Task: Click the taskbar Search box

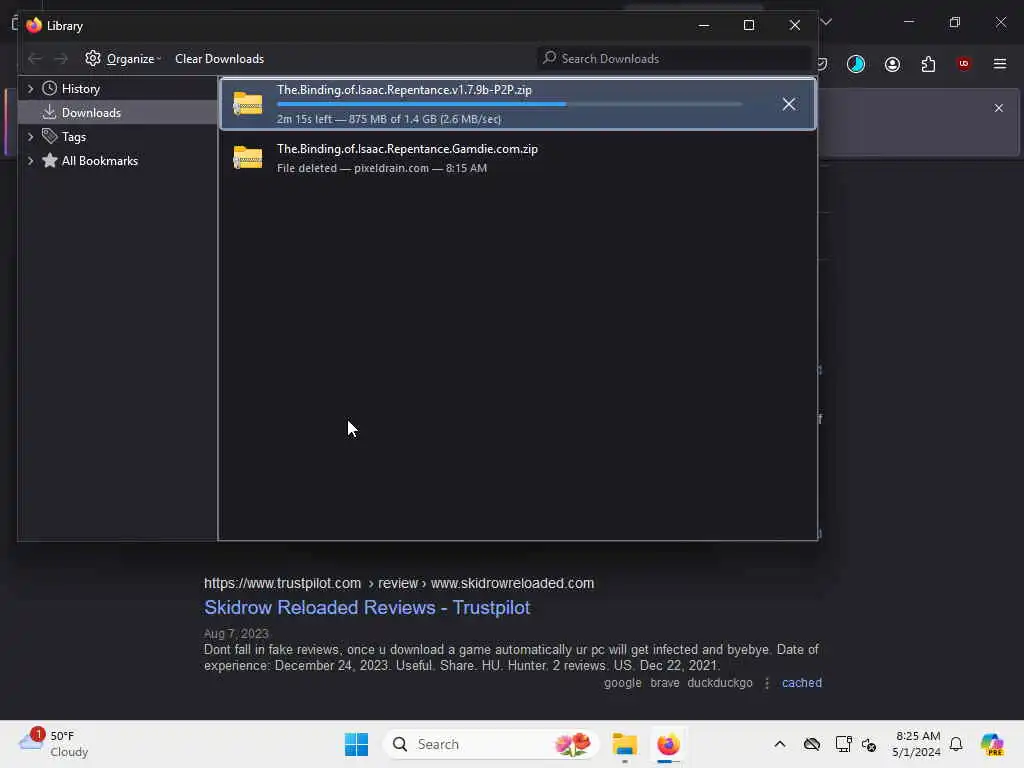Action: coord(491,744)
